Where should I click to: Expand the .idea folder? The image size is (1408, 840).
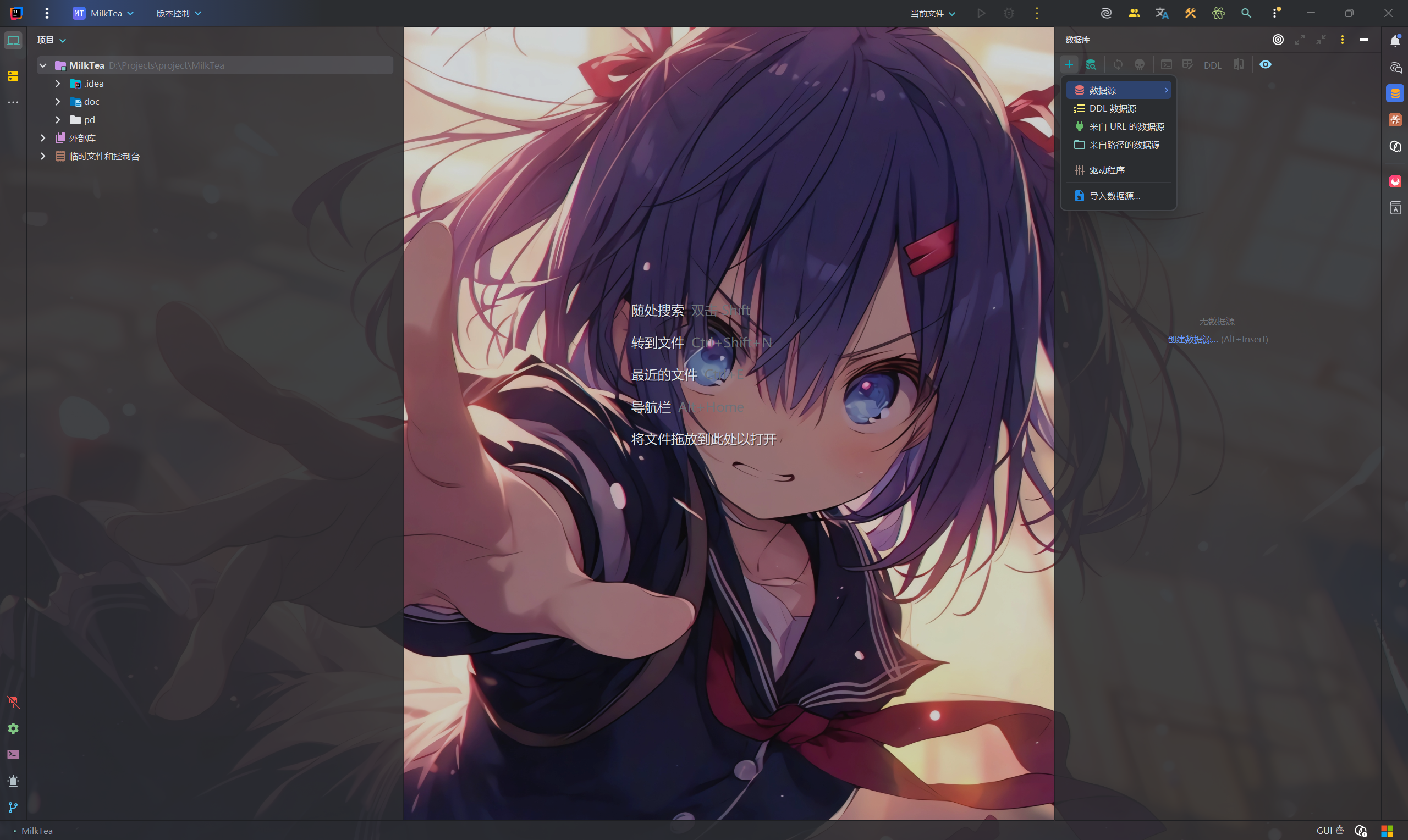click(58, 83)
